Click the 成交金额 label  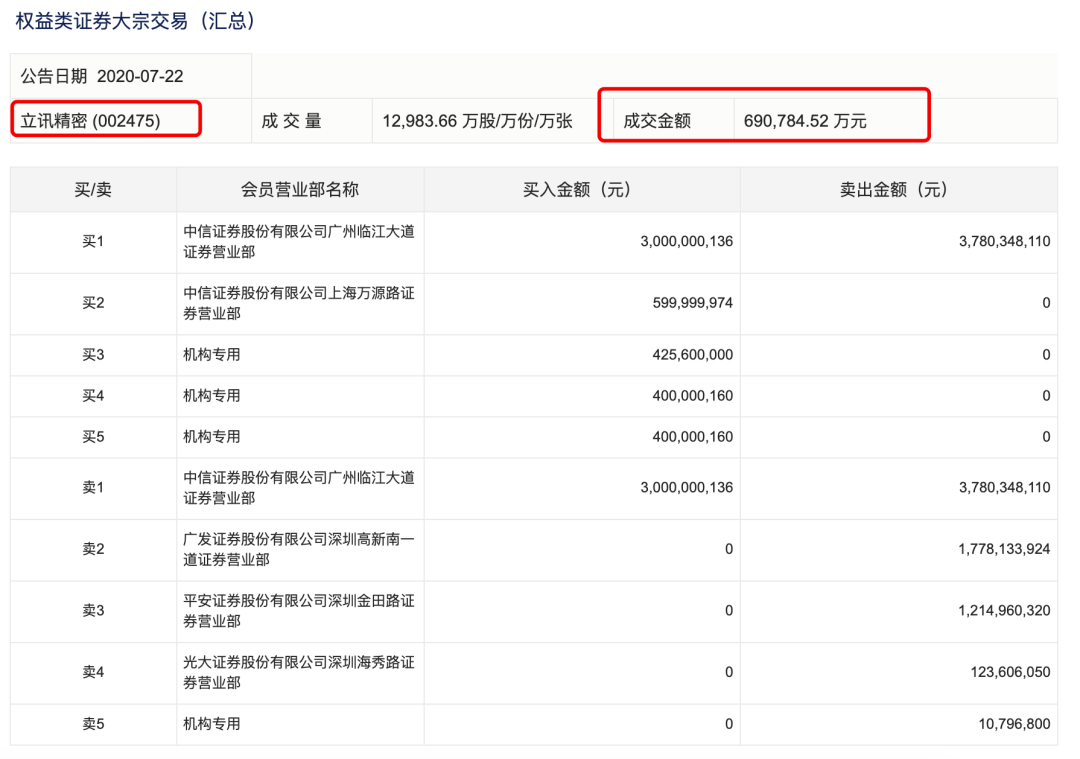pos(657,121)
